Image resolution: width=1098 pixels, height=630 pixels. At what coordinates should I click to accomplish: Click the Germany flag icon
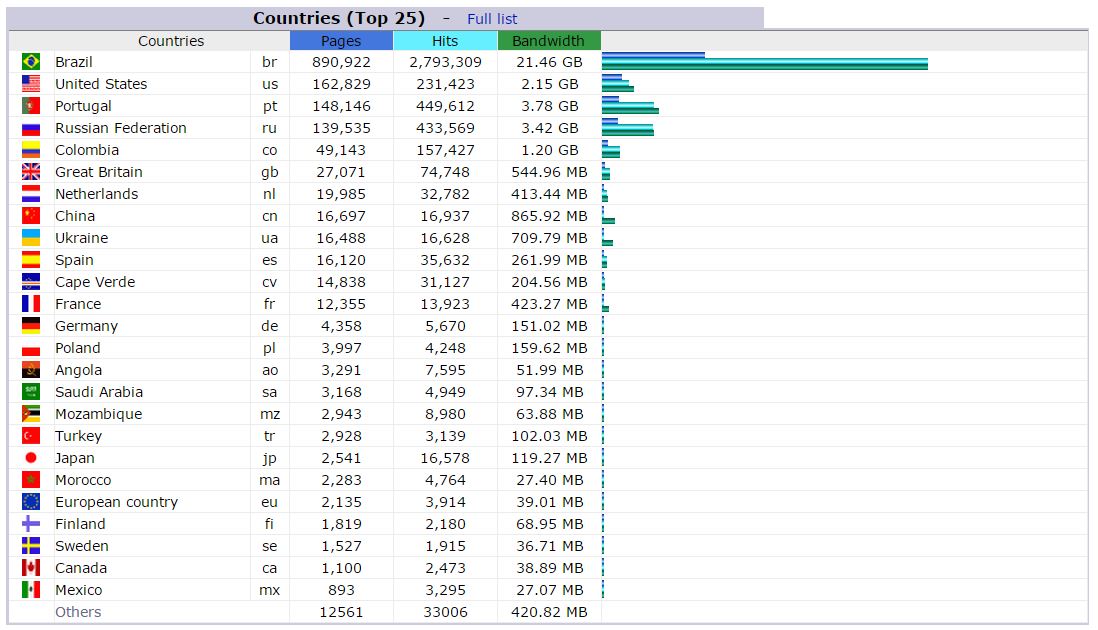tap(31, 326)
